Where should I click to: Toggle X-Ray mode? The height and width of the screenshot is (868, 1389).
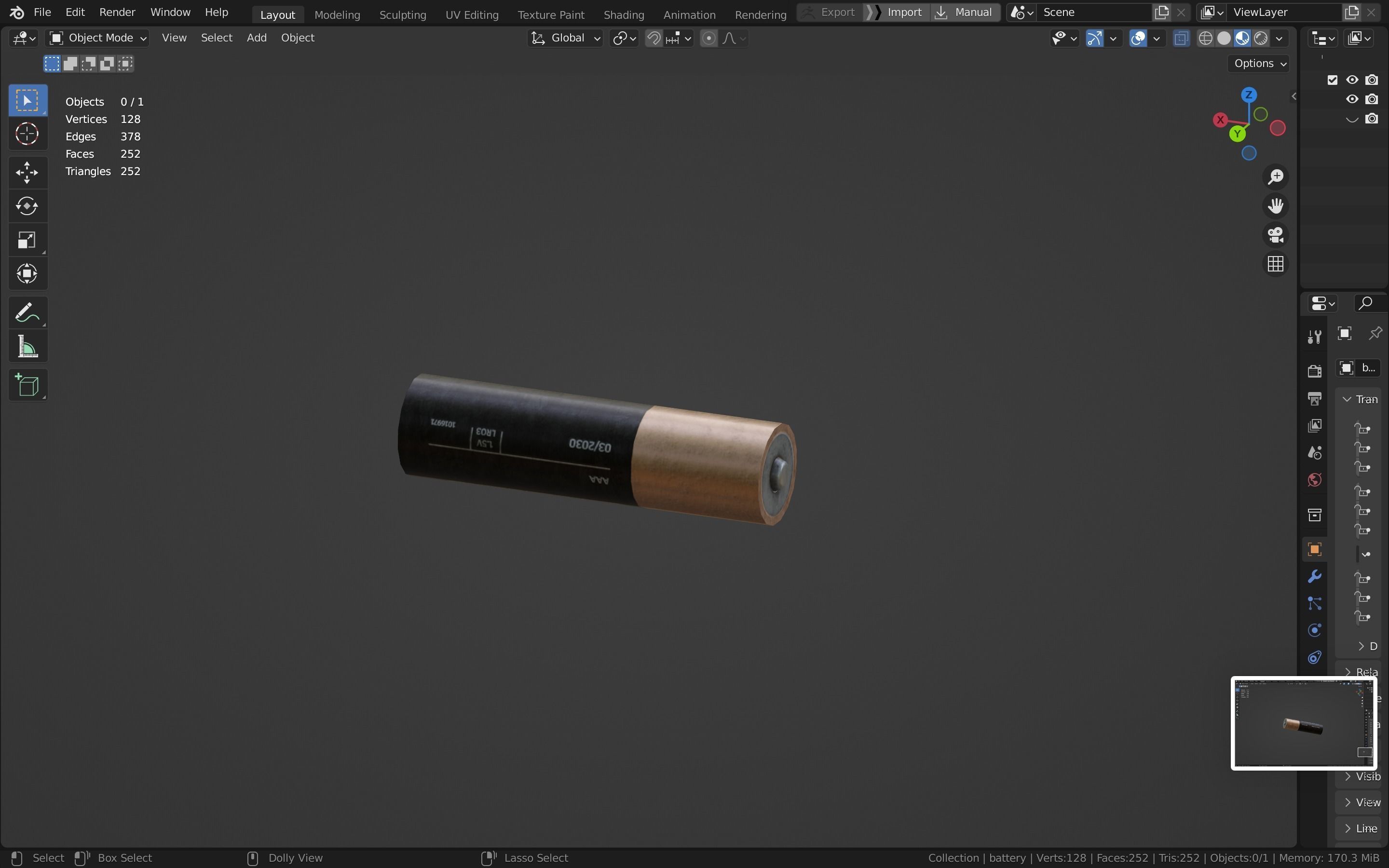click(1181, 39)
